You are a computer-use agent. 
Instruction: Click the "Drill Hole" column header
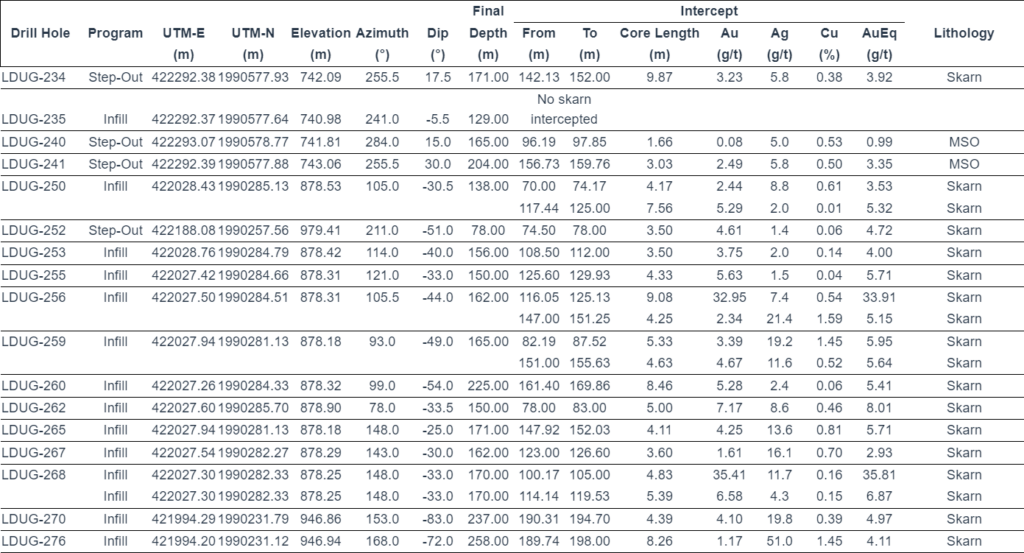[39, 33]
